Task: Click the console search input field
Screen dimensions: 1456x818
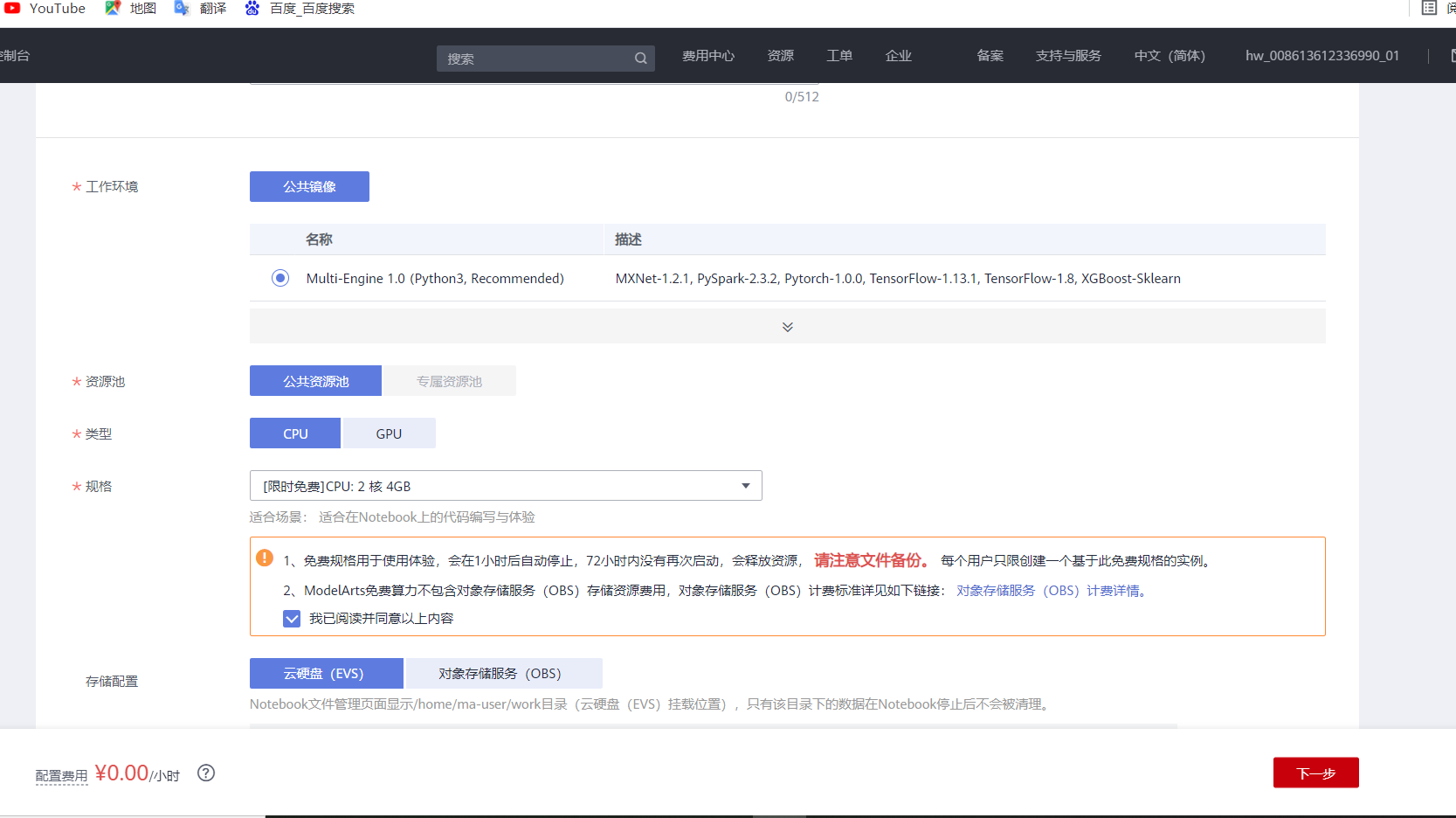Action: click(535, 59)
